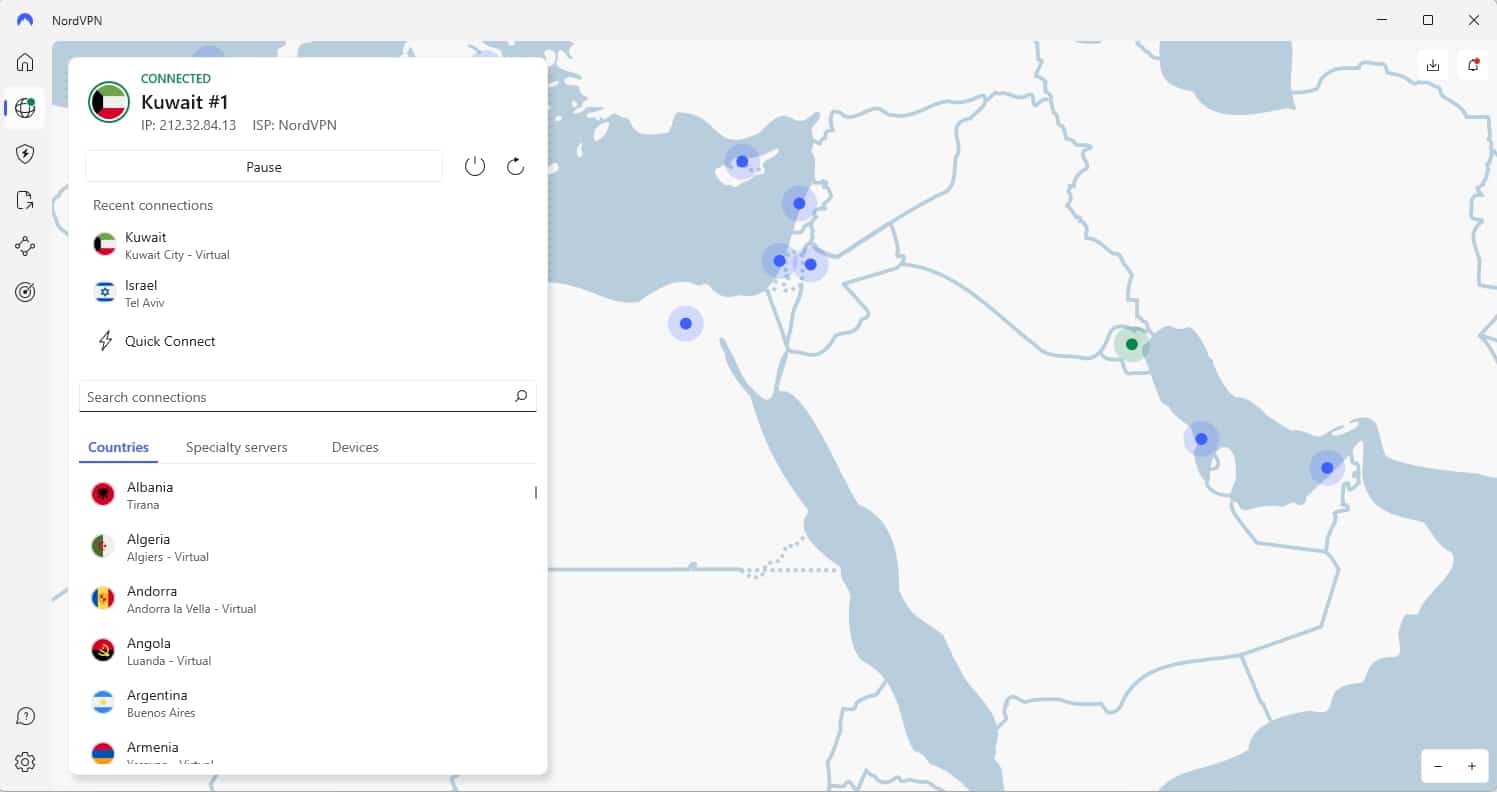Screen dimensions: 1497x792
Task: Zoom out the map with minus button
Action: [x=1438, y=766]
